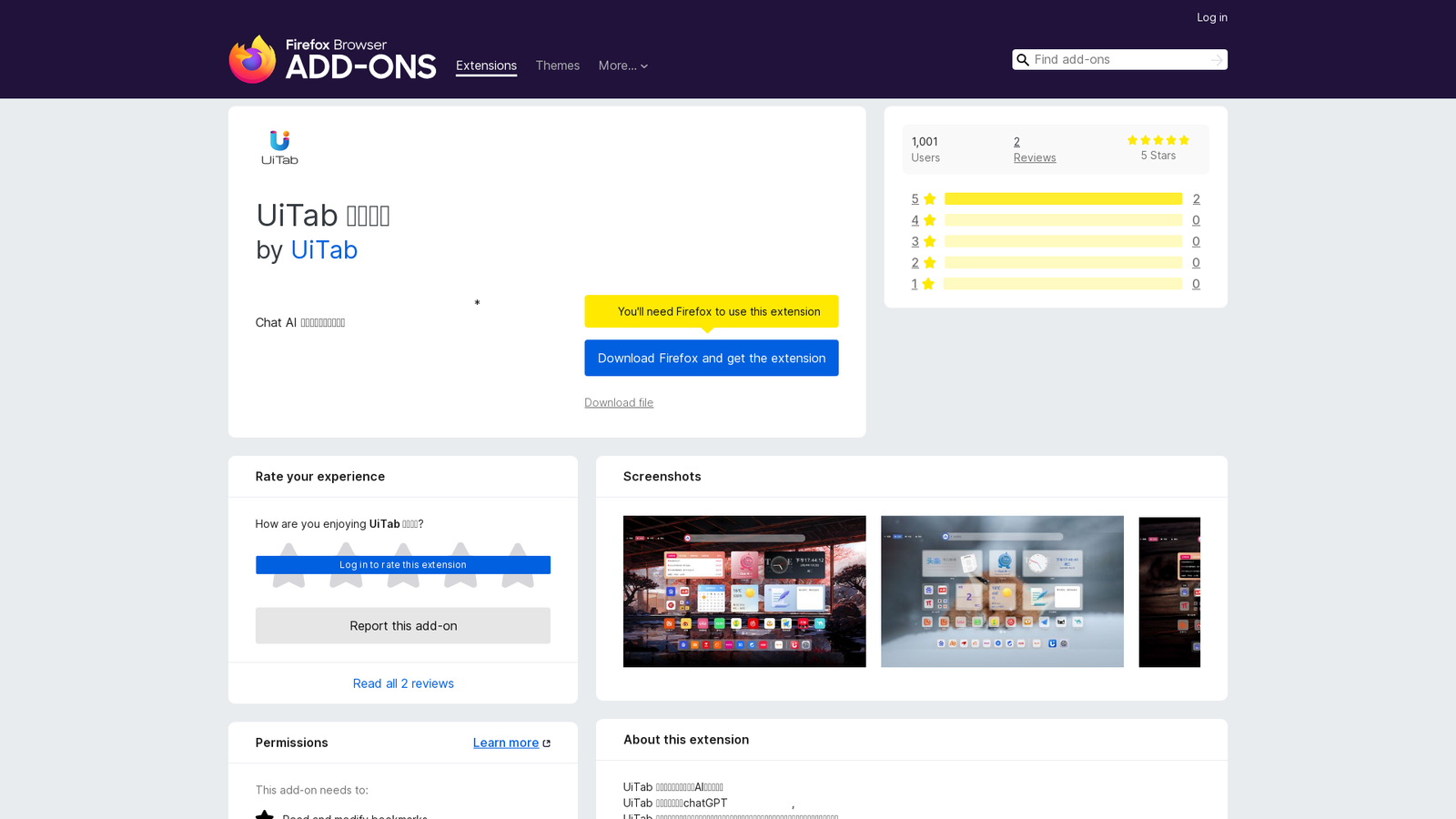Open the 2 Reviews link
The width and height of the screenshot is (1456, 819).
click(x=1035, y=149)
